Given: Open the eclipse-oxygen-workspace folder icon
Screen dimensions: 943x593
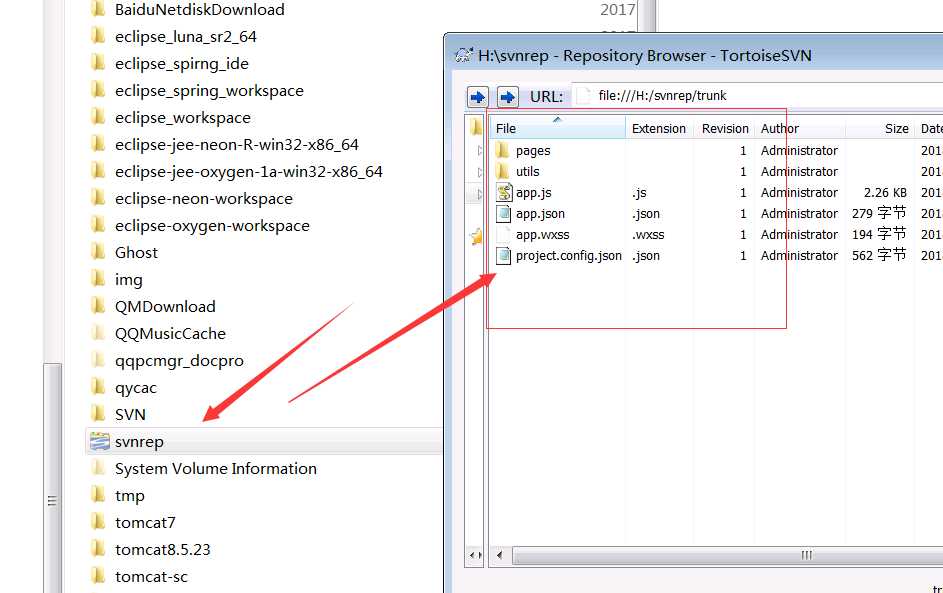Looking at the screenshot, I should 99,225.
